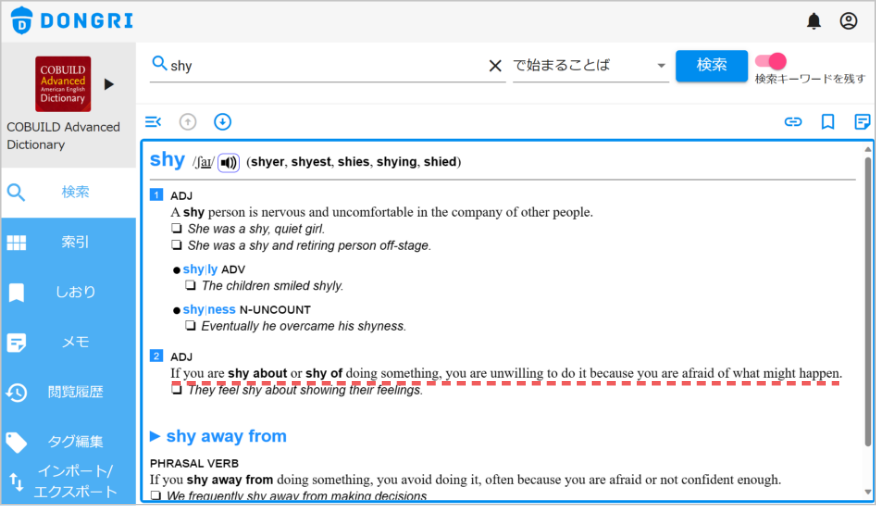876x506 pixels.
Task: Click the search input containing 'shy'
Action: tap(327, 66)
